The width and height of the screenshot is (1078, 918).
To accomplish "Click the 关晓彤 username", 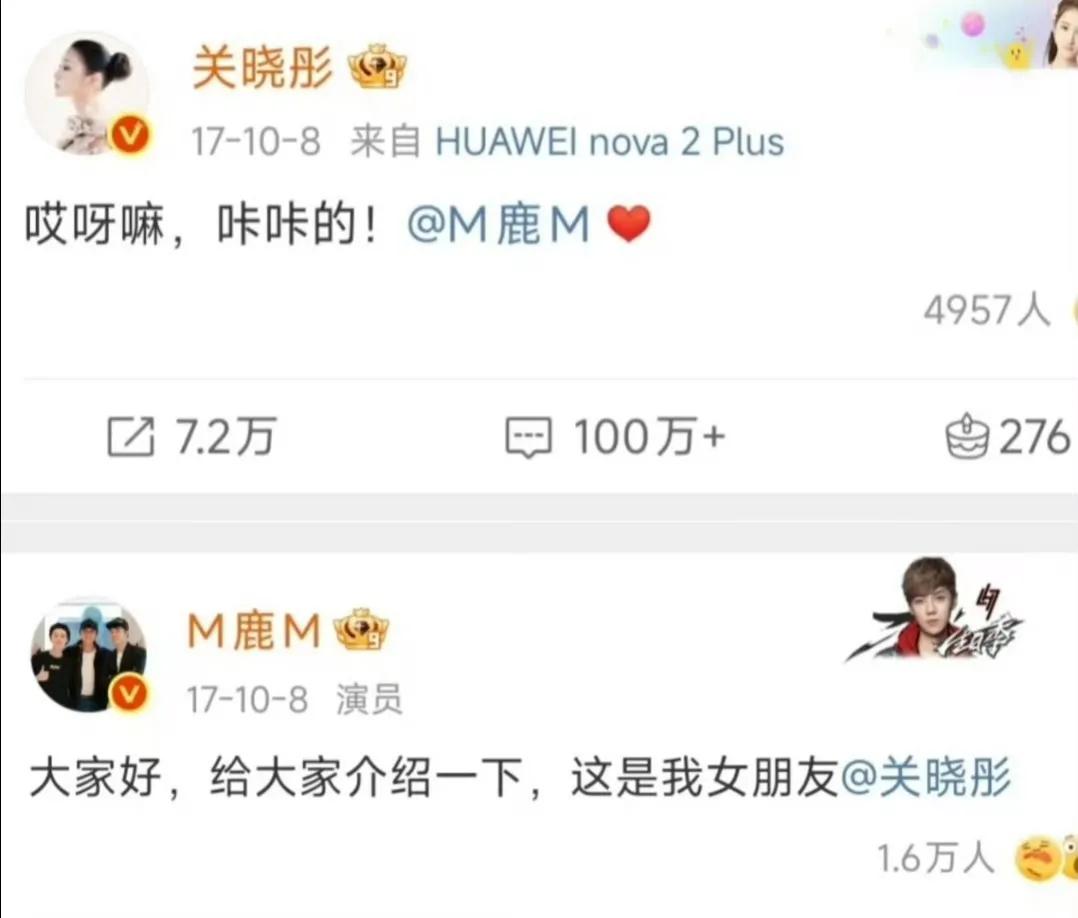I will click(263, 67).
